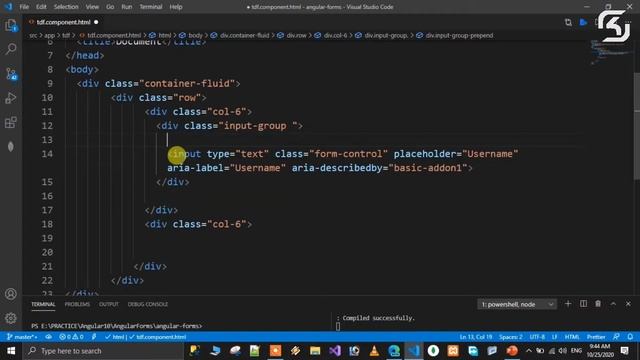
Task: Click the ENG language indicator in tray
Action: click(x=576, y=351)
